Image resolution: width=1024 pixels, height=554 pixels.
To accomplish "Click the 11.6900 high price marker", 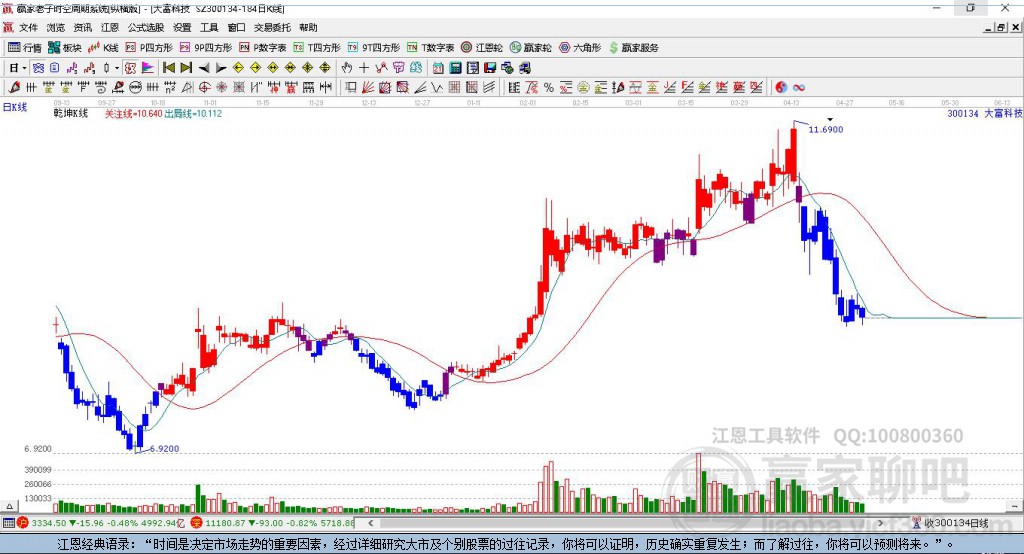I will (x=826, y=129).
